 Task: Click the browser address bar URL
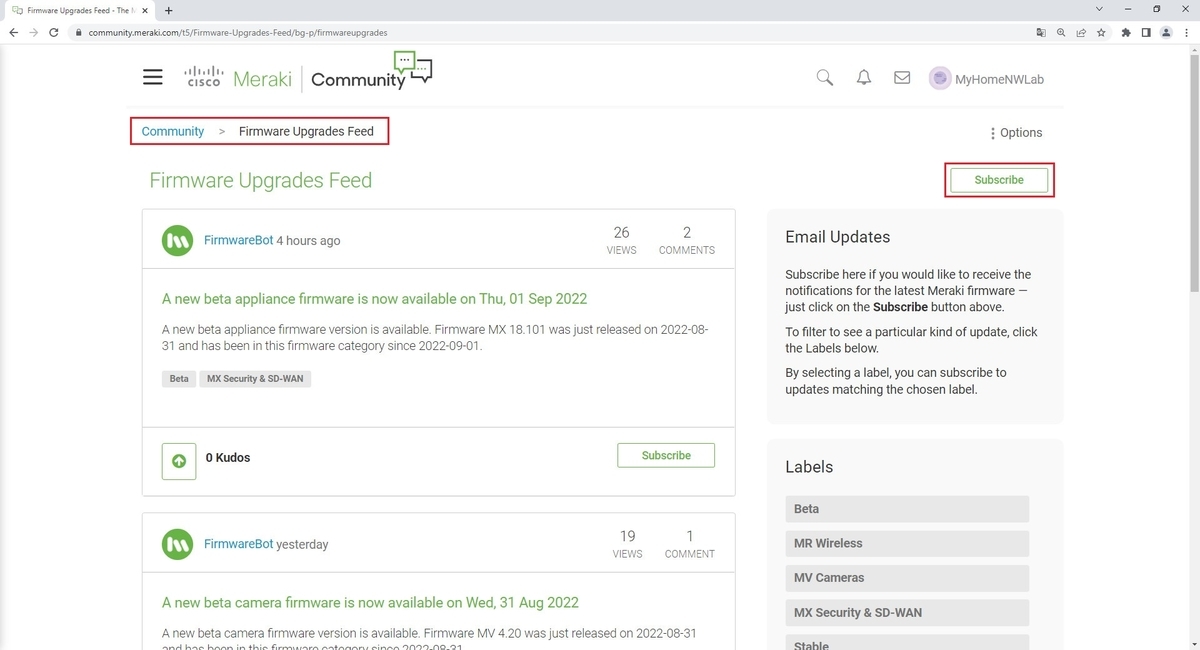coord(238,32)
